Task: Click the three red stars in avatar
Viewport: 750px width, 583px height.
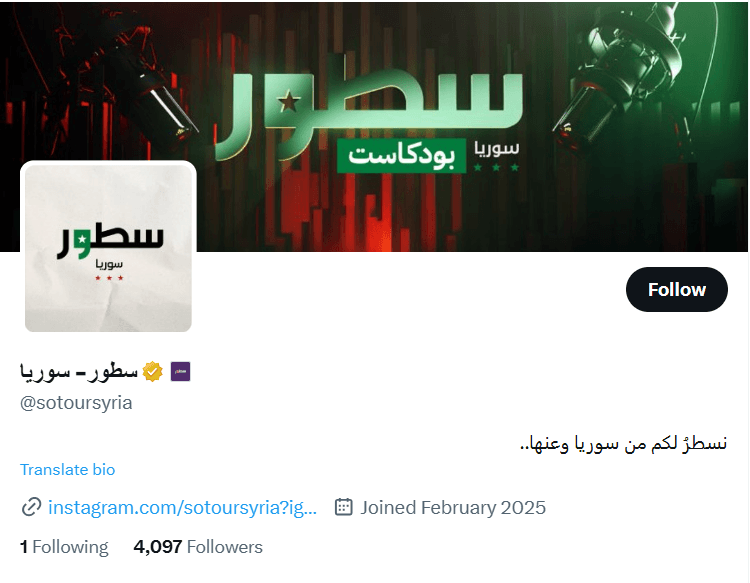Action: click(x=109, y=278)
